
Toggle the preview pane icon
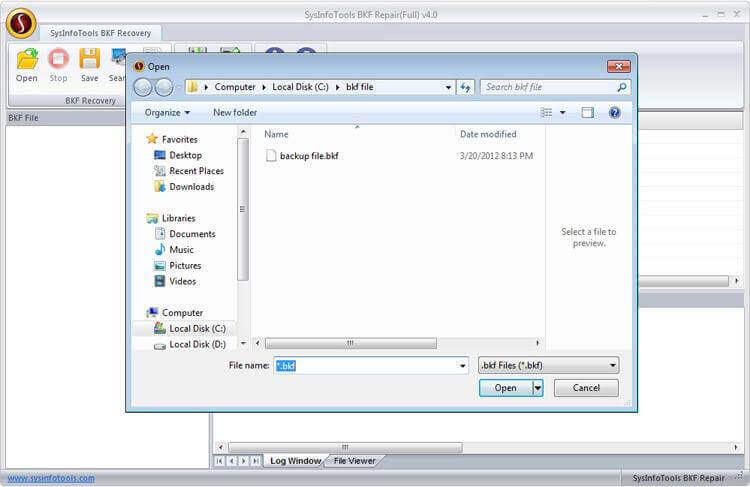pos(588,113)
